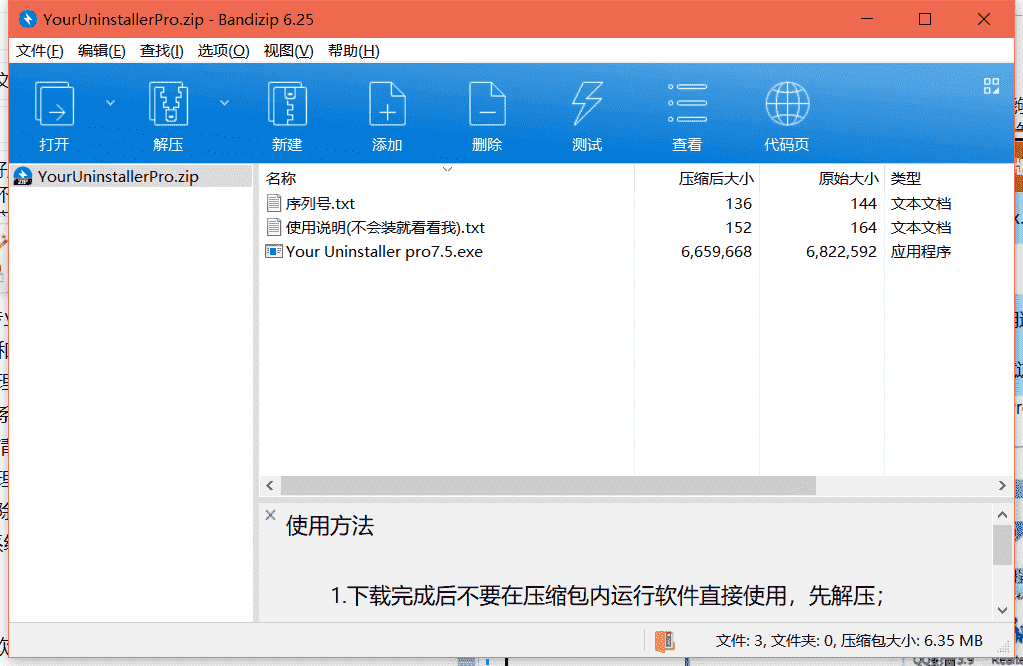Click the status bar text 文件: 3, 文件夹: 0

(x=775, y=641)
